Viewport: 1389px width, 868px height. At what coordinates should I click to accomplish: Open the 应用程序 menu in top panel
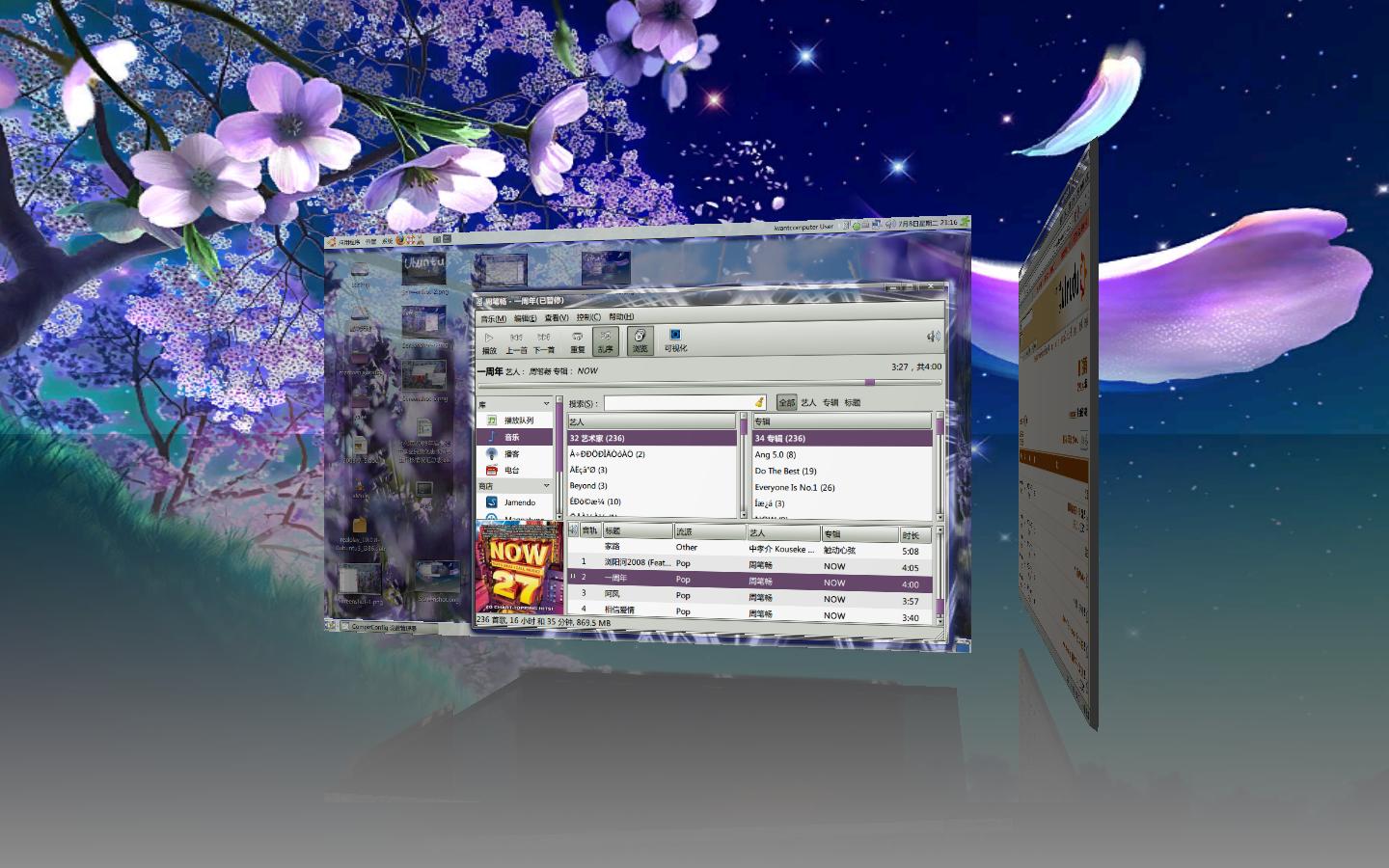click(347, 242)
